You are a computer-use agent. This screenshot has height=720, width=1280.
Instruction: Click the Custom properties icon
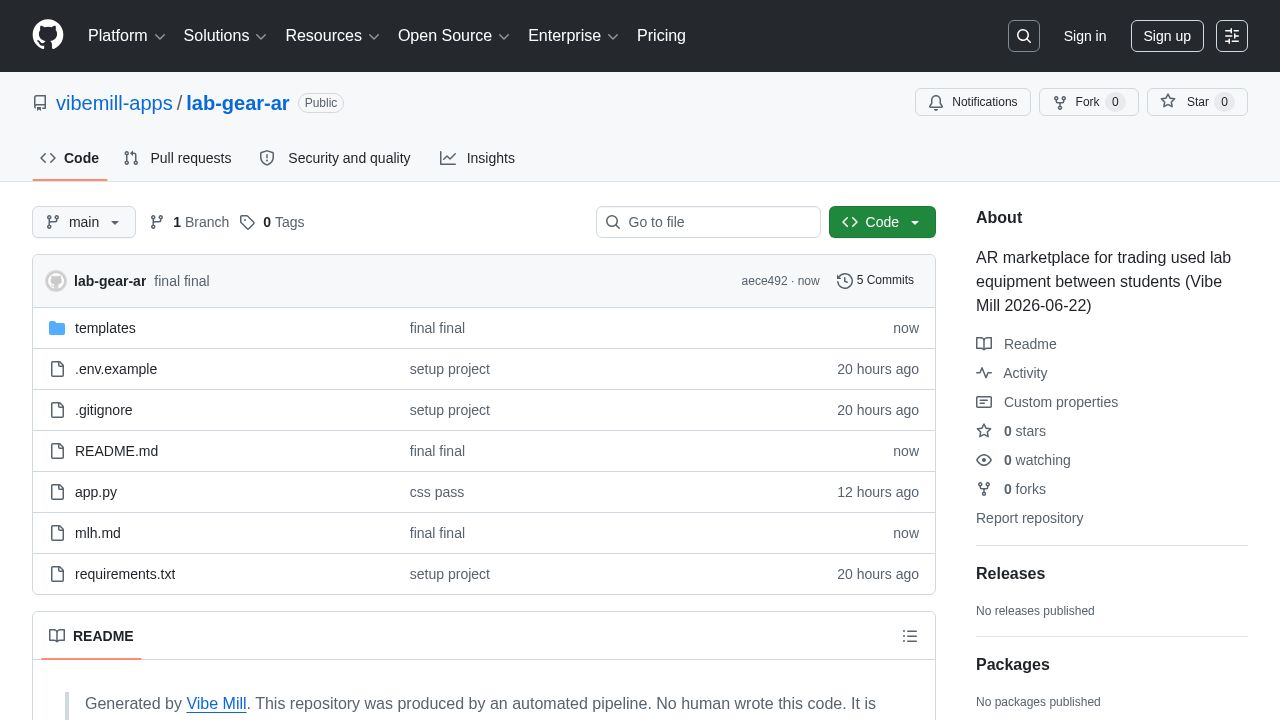tap(984, 402)
